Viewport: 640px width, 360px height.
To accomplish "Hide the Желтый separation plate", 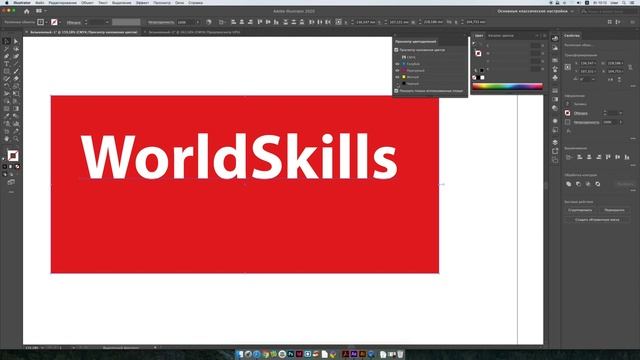I will pyautogui.click(x=397, y=77).
